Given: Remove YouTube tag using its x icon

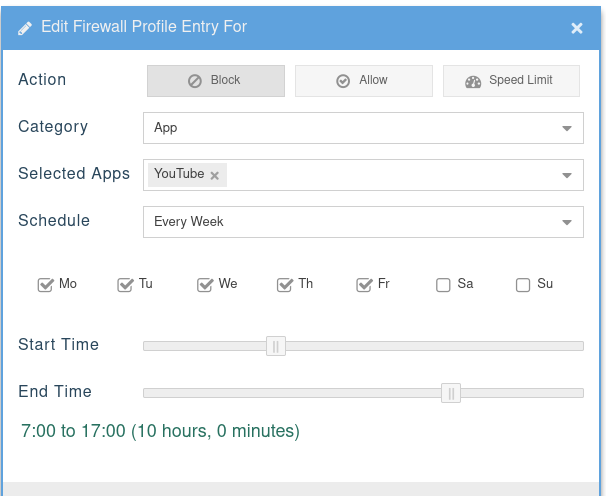Looking at the screenshot, I should [214, 175].
